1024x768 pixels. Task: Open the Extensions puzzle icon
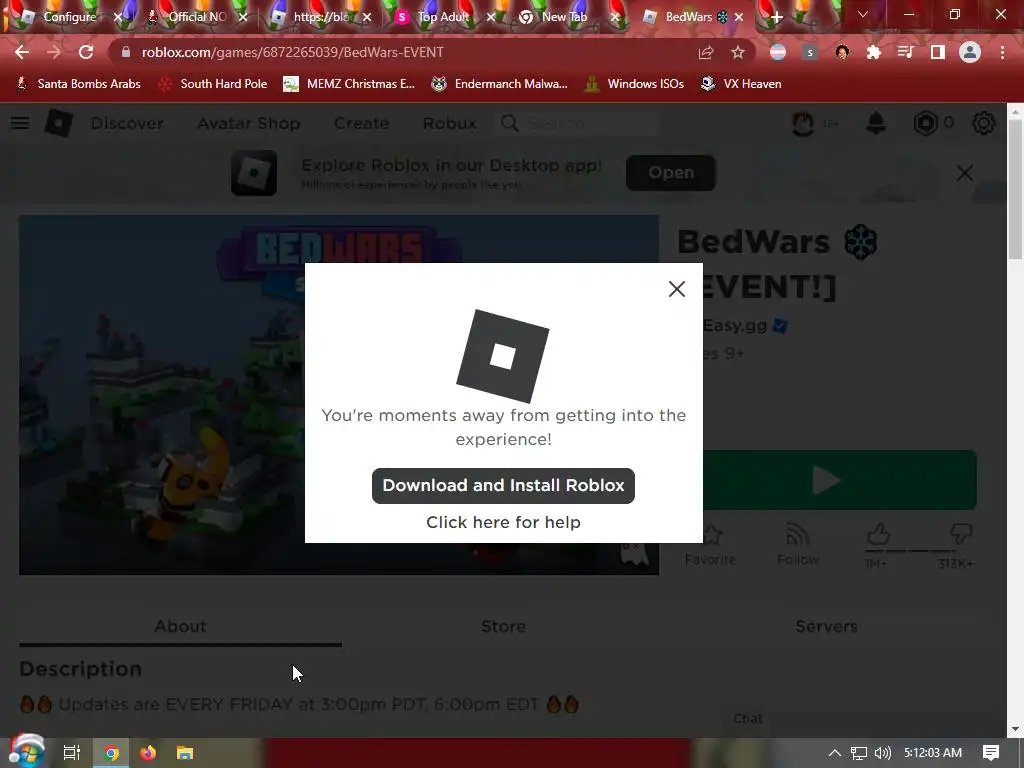873,52
